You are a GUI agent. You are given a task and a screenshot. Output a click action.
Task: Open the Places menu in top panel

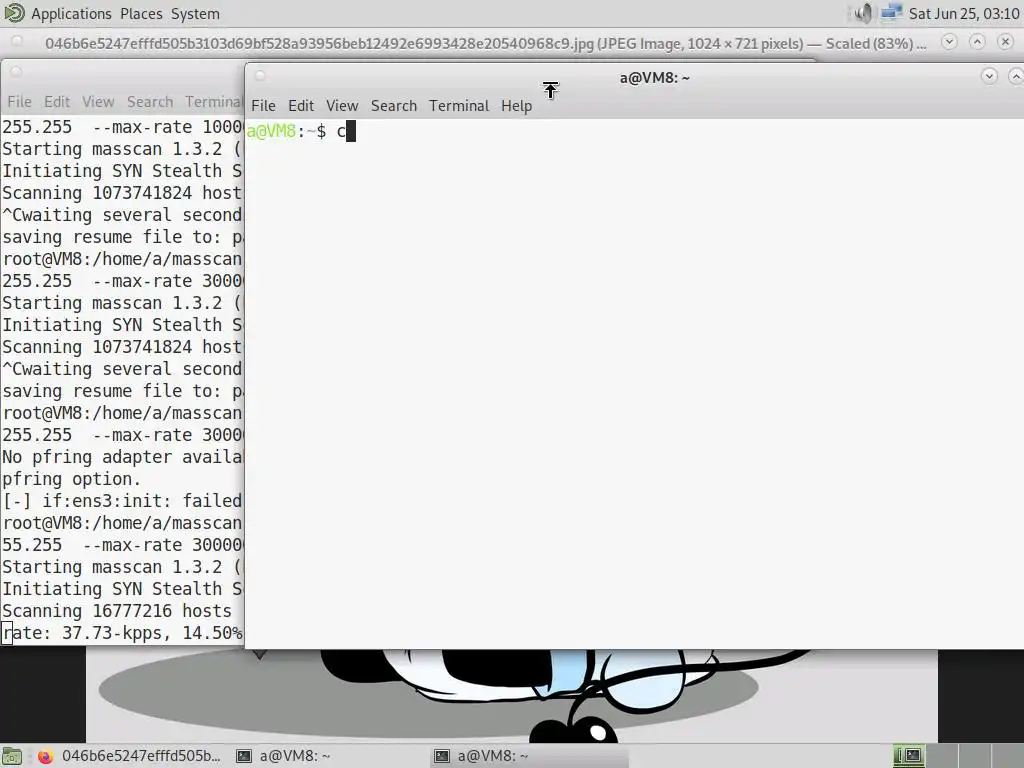pyautogui.click(x=141, y=14)
